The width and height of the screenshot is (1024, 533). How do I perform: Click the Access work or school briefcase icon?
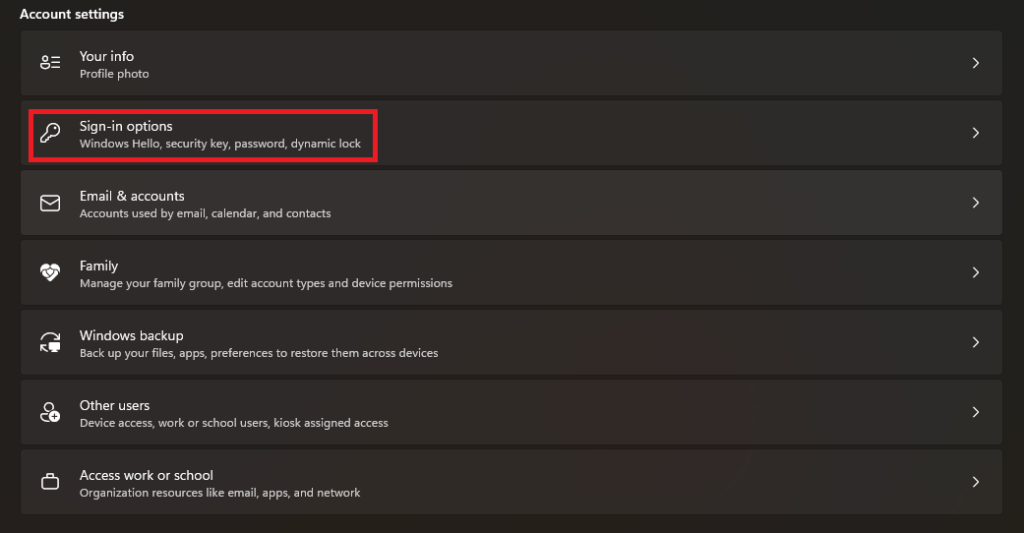point(50,482)
